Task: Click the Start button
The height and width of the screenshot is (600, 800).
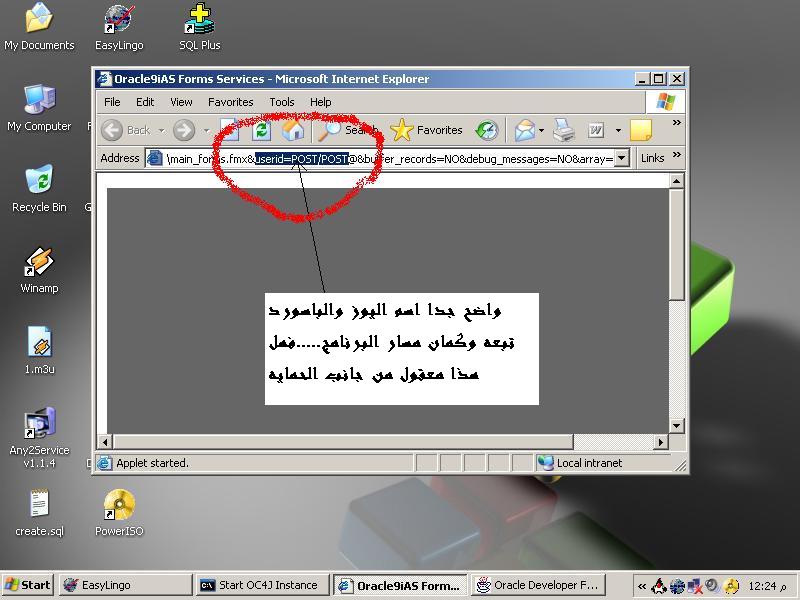Action: [x=27, y=585]
